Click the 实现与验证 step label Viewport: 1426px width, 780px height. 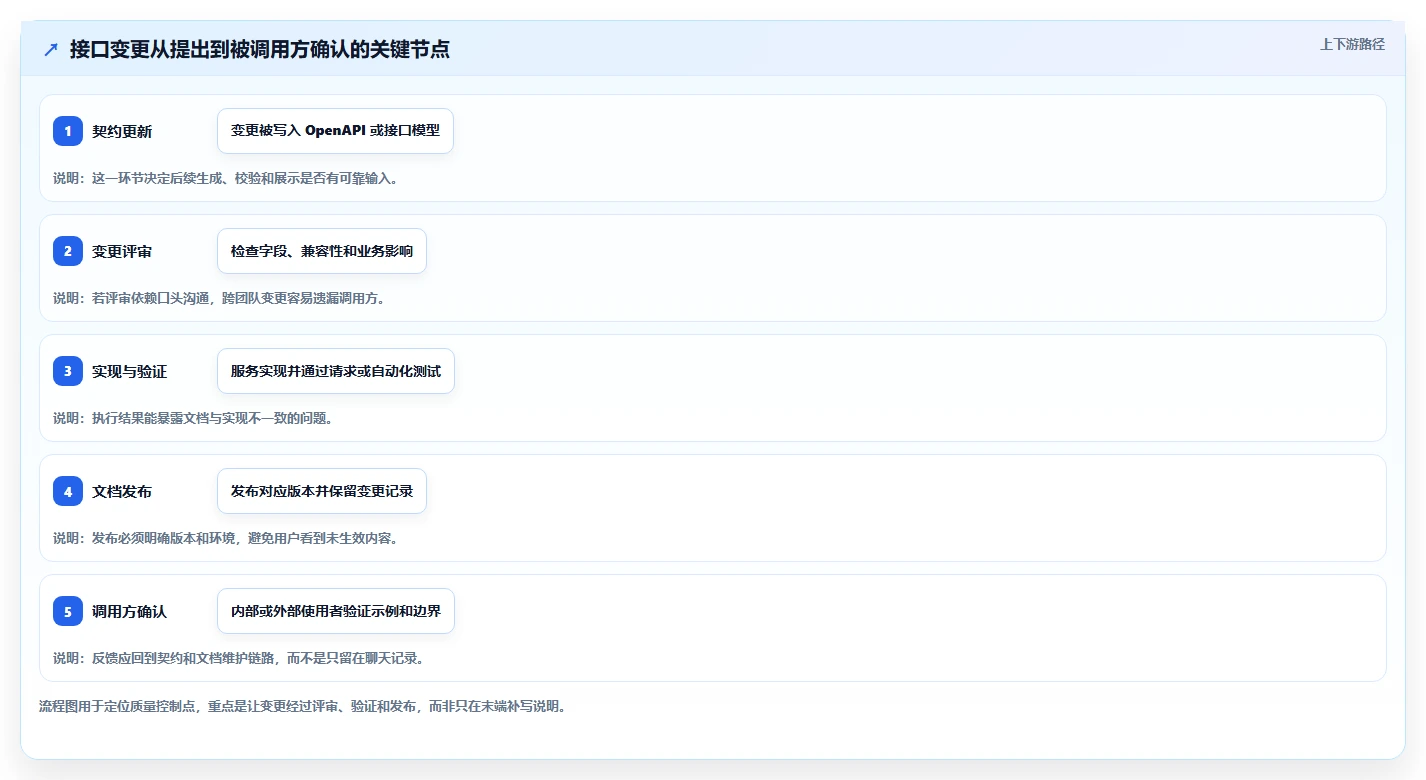tap(130, 372)
